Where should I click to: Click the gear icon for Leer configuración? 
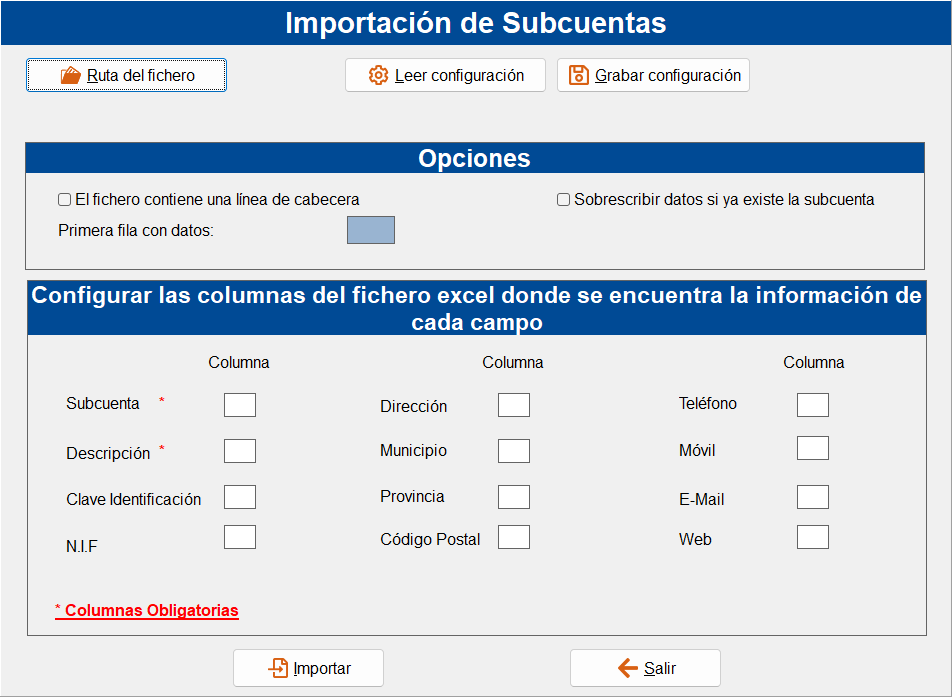[x=378, y=75]
